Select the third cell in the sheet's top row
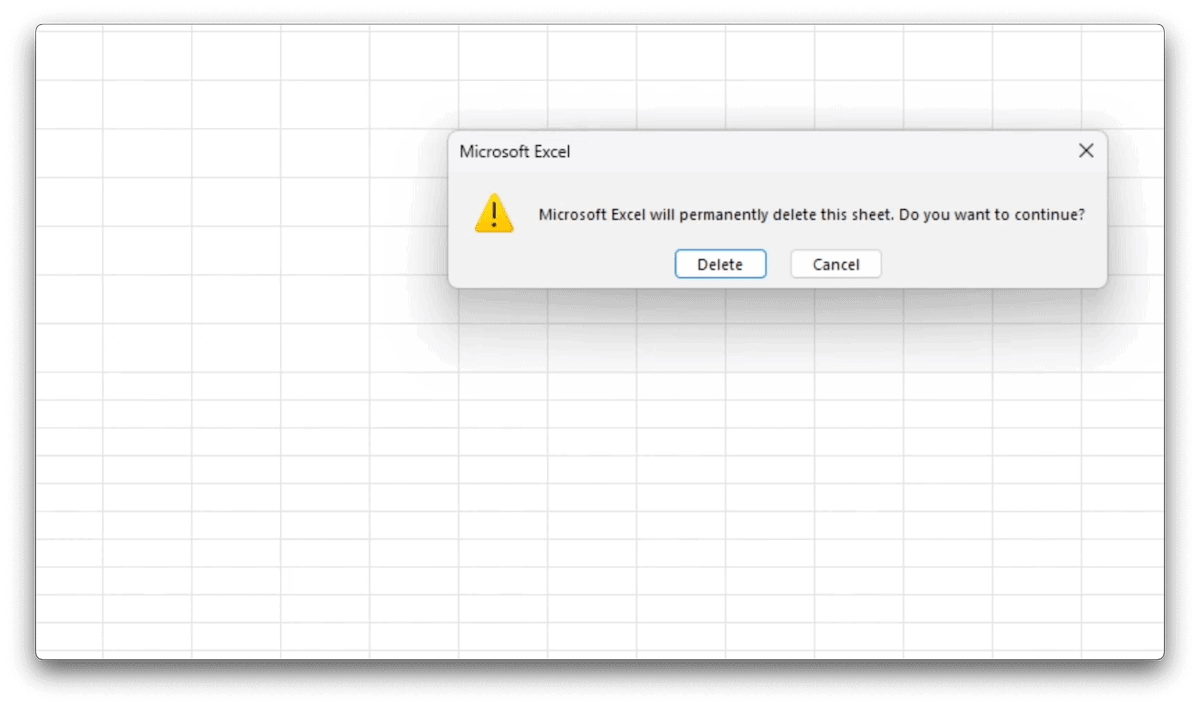Image resolution: width=1200 pixels, height=707 pixels. 236,53
